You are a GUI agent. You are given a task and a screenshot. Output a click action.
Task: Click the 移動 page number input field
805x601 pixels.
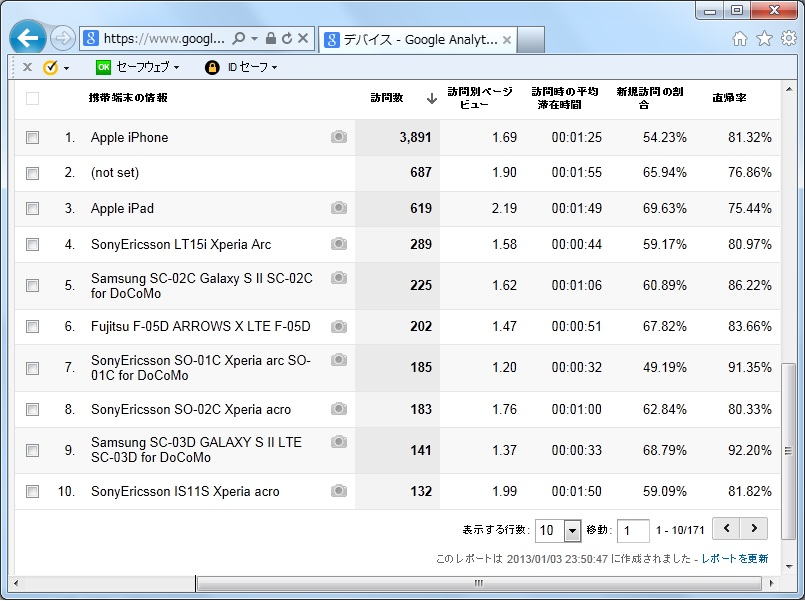(633, 531)
